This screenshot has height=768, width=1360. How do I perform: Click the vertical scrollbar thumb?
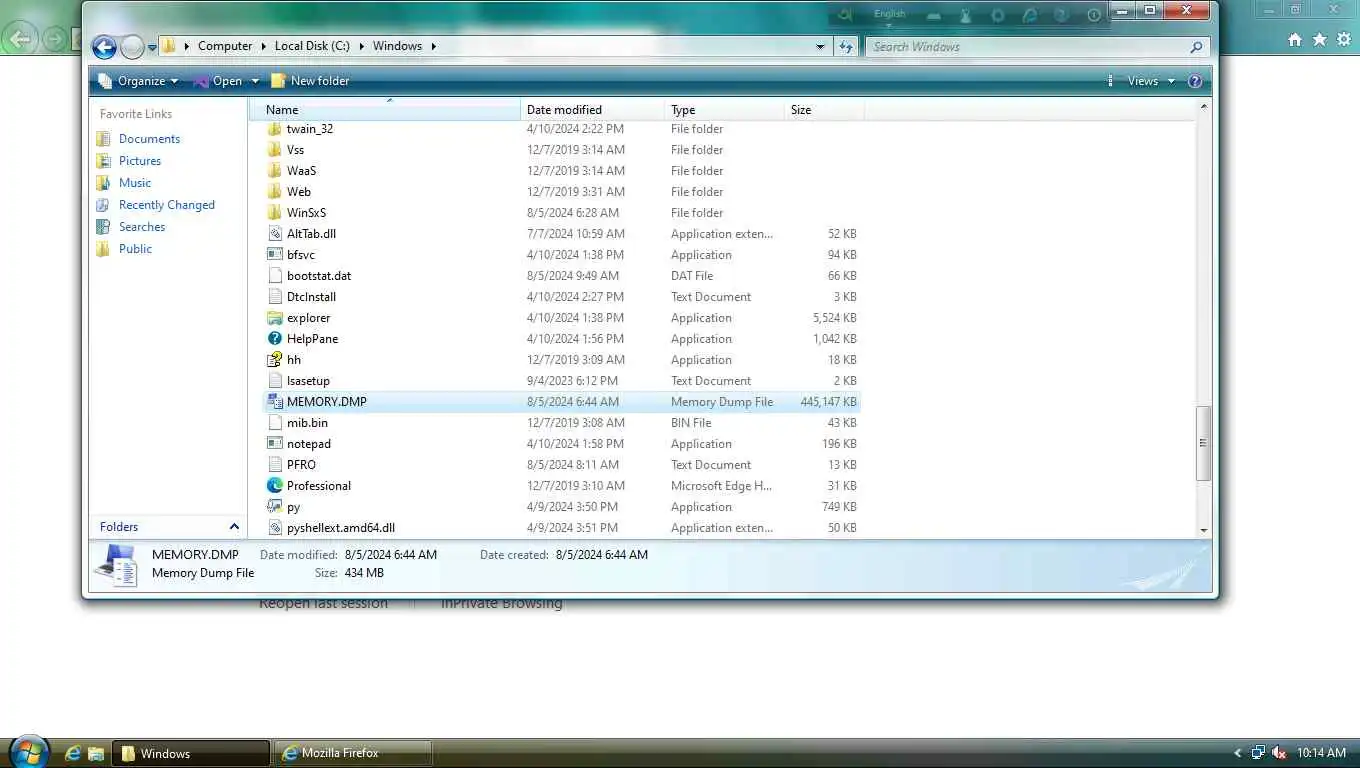coord(1204,443)
